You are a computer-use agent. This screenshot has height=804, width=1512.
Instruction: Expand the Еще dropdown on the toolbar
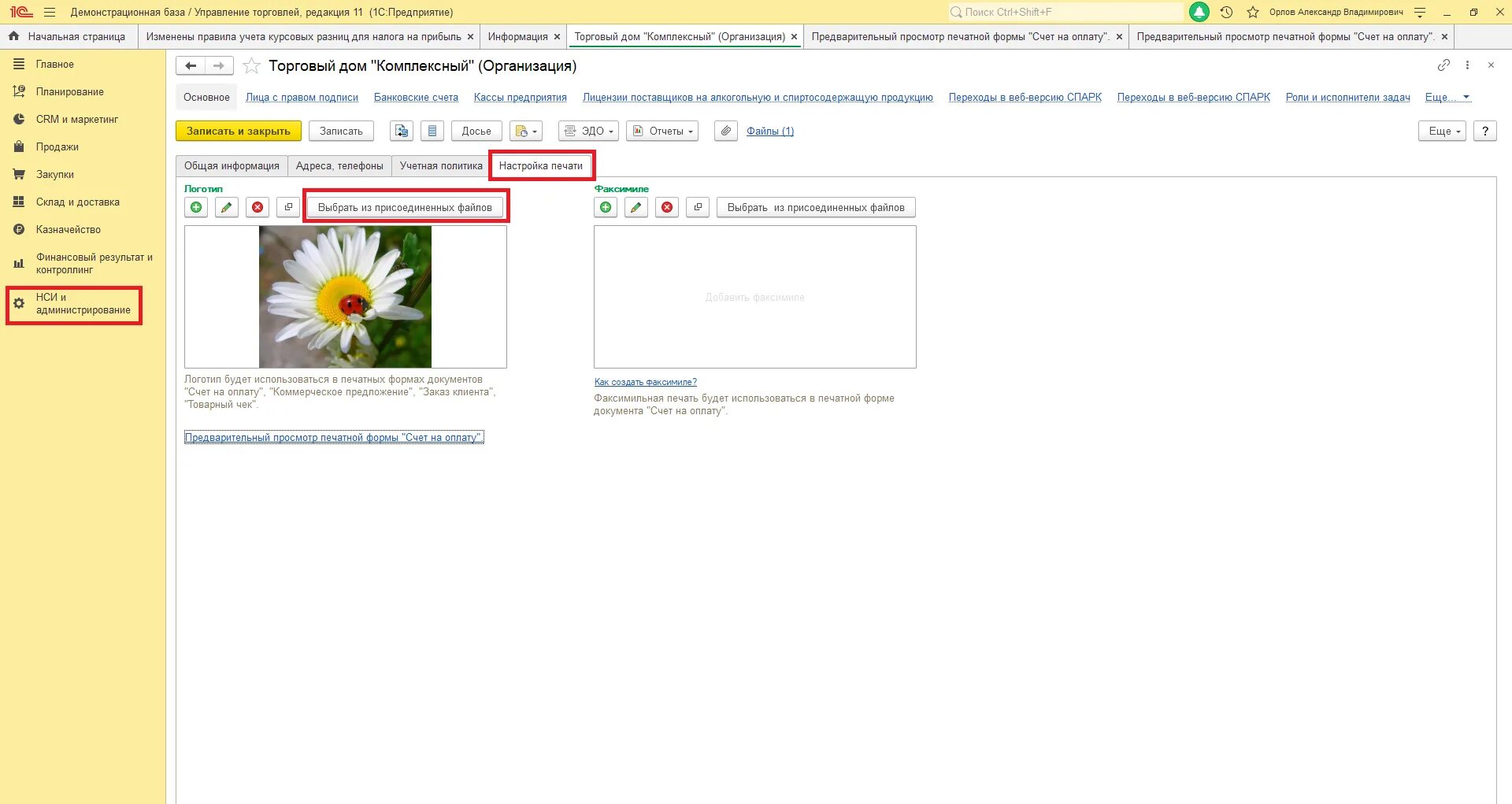click(x=1443, y=131)
